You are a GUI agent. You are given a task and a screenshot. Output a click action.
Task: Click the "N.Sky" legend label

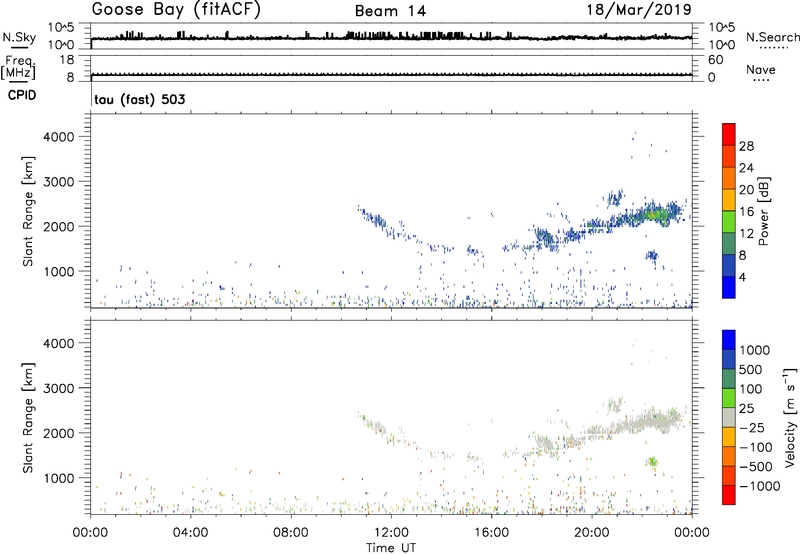coord(19,37)
